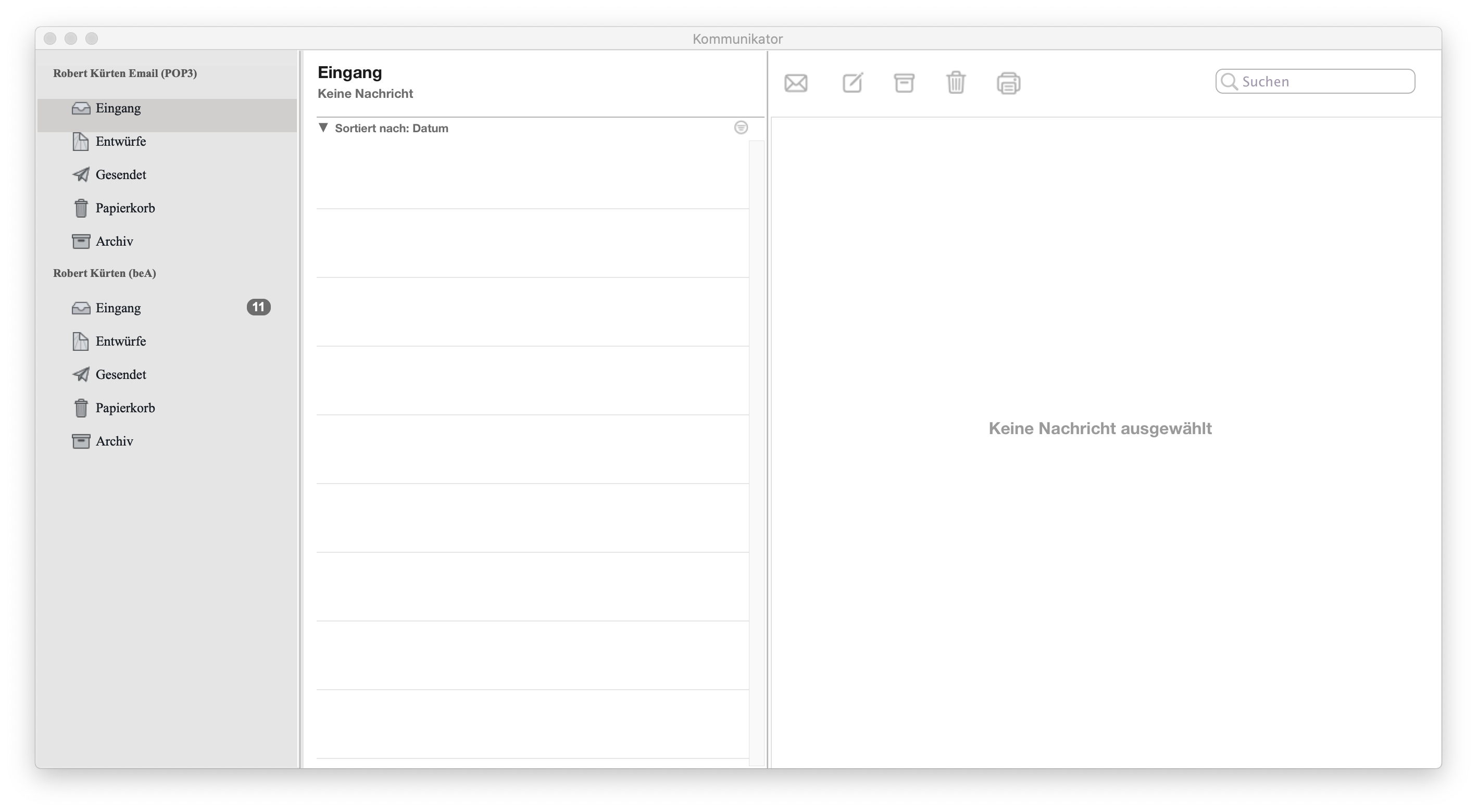Open the Sortiert nach: Datum sort menu
The height and width of the screenshot is (812, 1477).
(x=391, y=129)
